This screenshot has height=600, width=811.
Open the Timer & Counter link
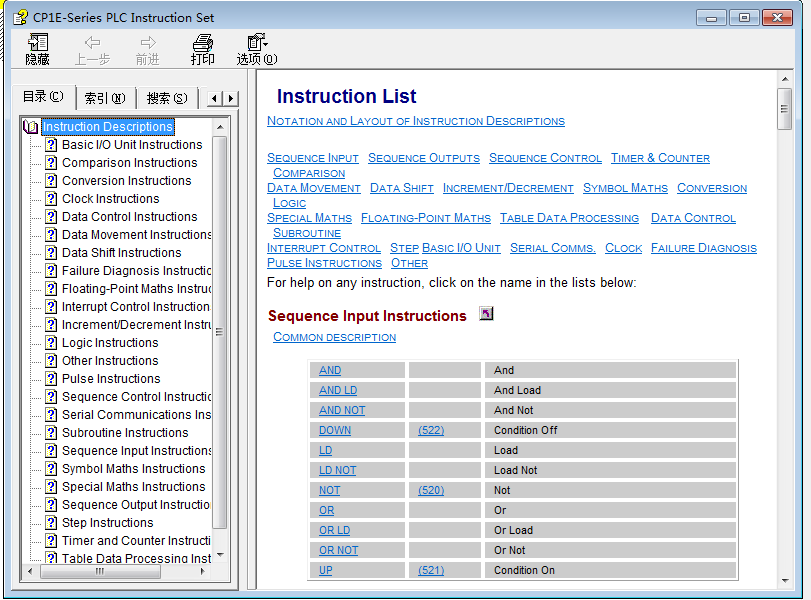(660, 158)
